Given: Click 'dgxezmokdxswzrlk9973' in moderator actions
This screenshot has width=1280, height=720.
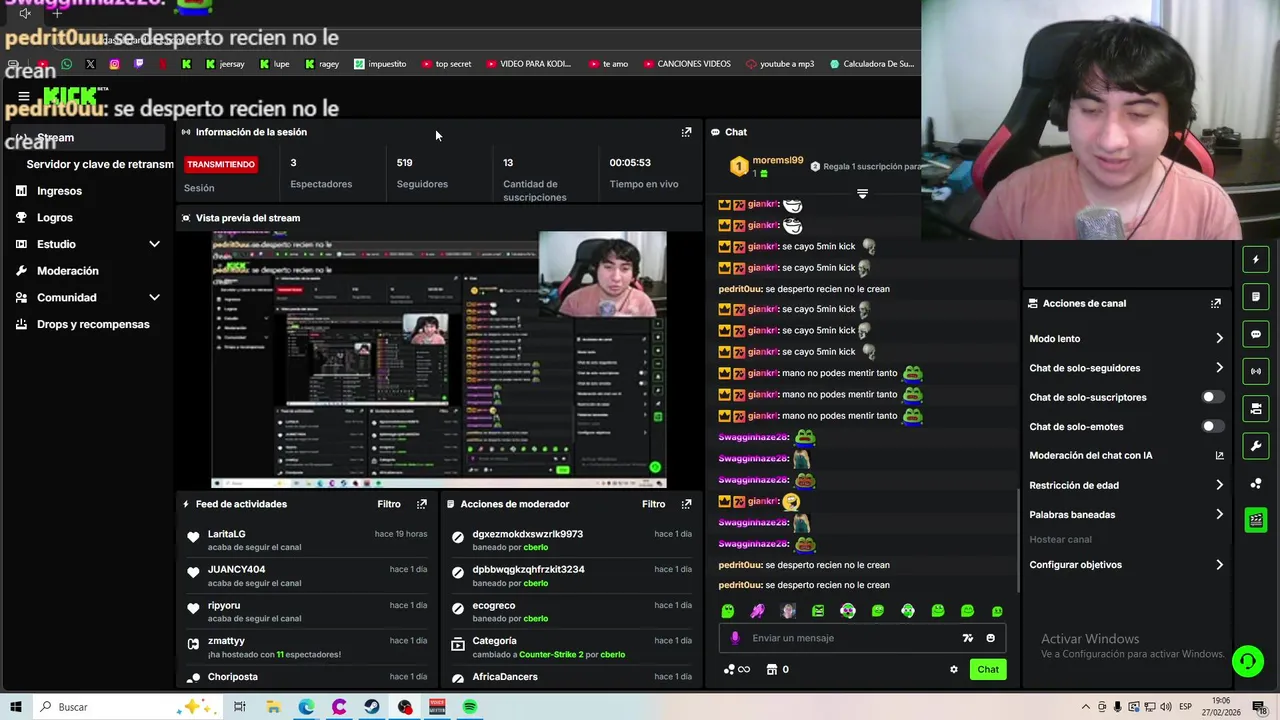Looking at the screenshot, I should 527,534.
